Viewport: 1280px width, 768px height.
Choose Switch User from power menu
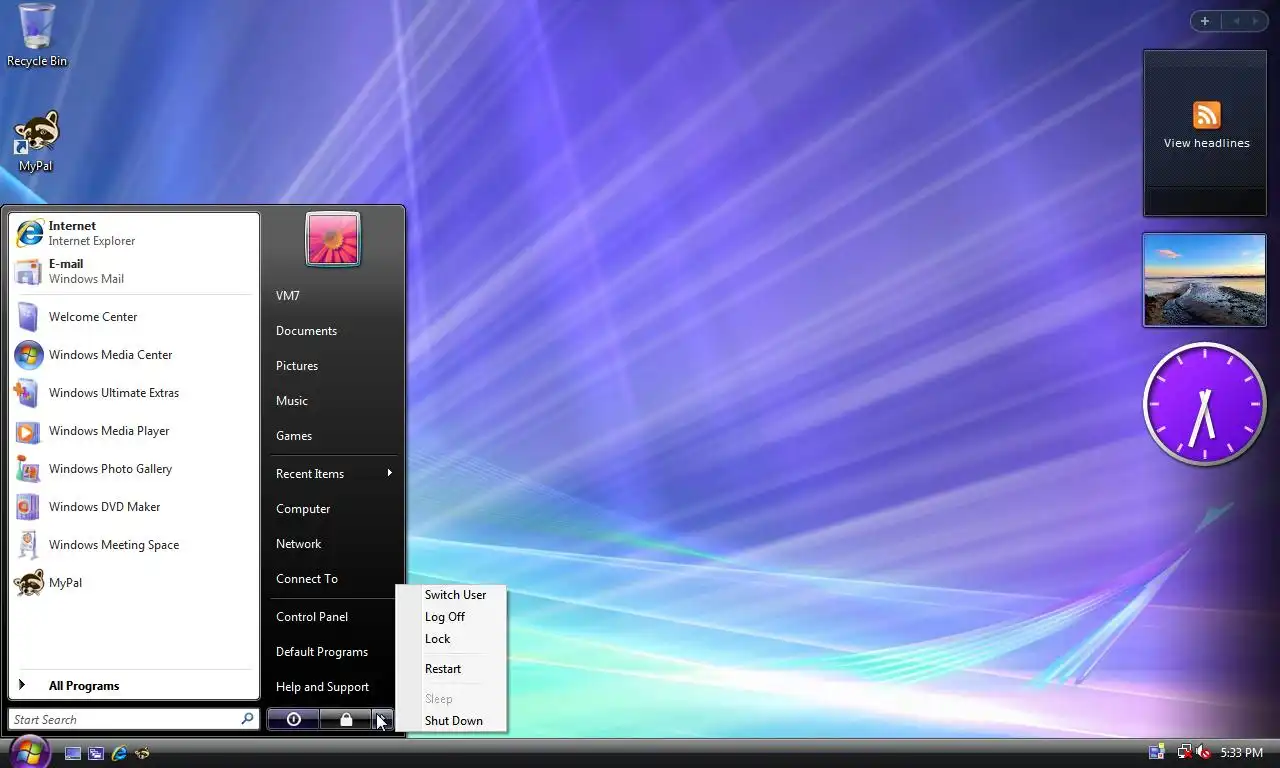[x=455, y=595]
